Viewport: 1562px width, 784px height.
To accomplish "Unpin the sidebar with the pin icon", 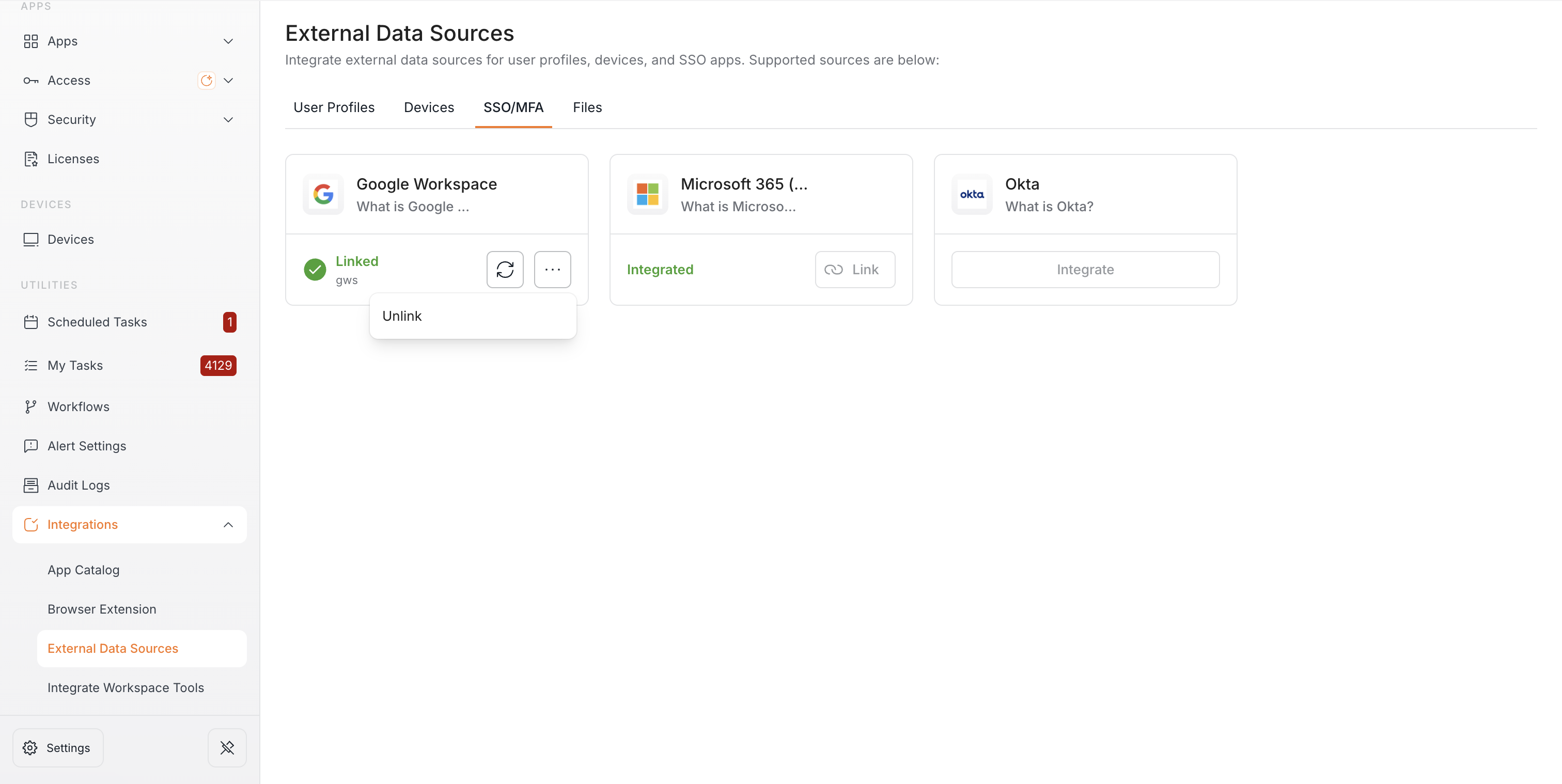I will (x=227, y=748).
